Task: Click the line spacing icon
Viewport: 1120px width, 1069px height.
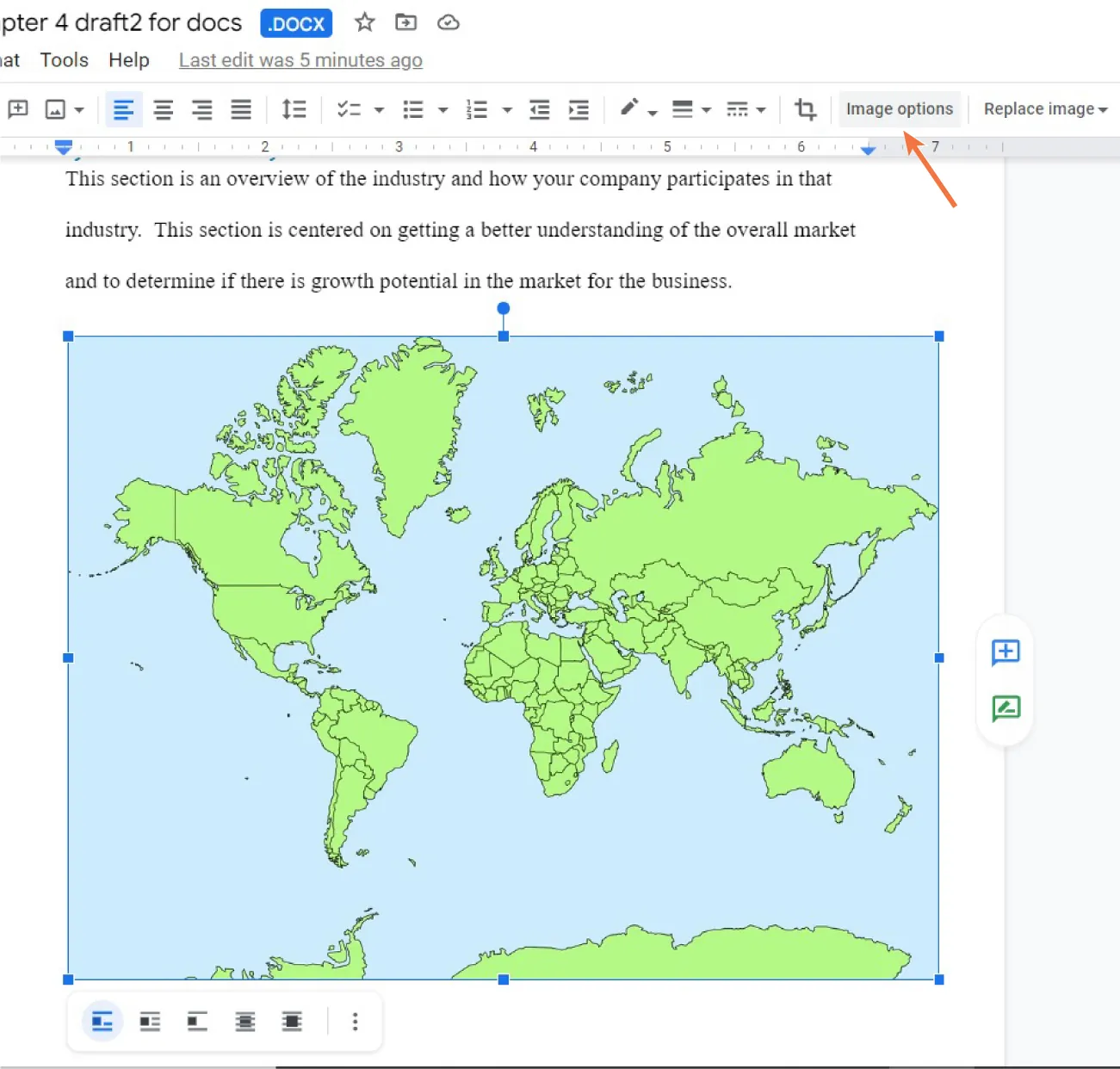Action: [x=294, y=109]
